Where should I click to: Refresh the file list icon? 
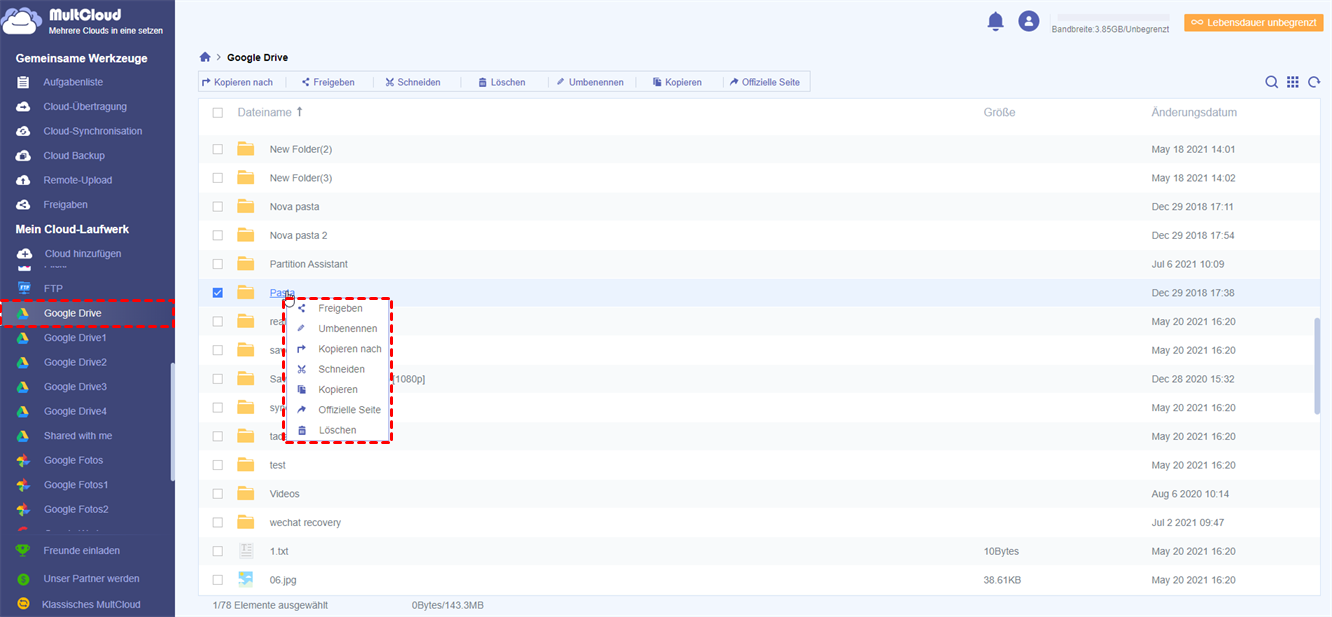pos(1314,82)
